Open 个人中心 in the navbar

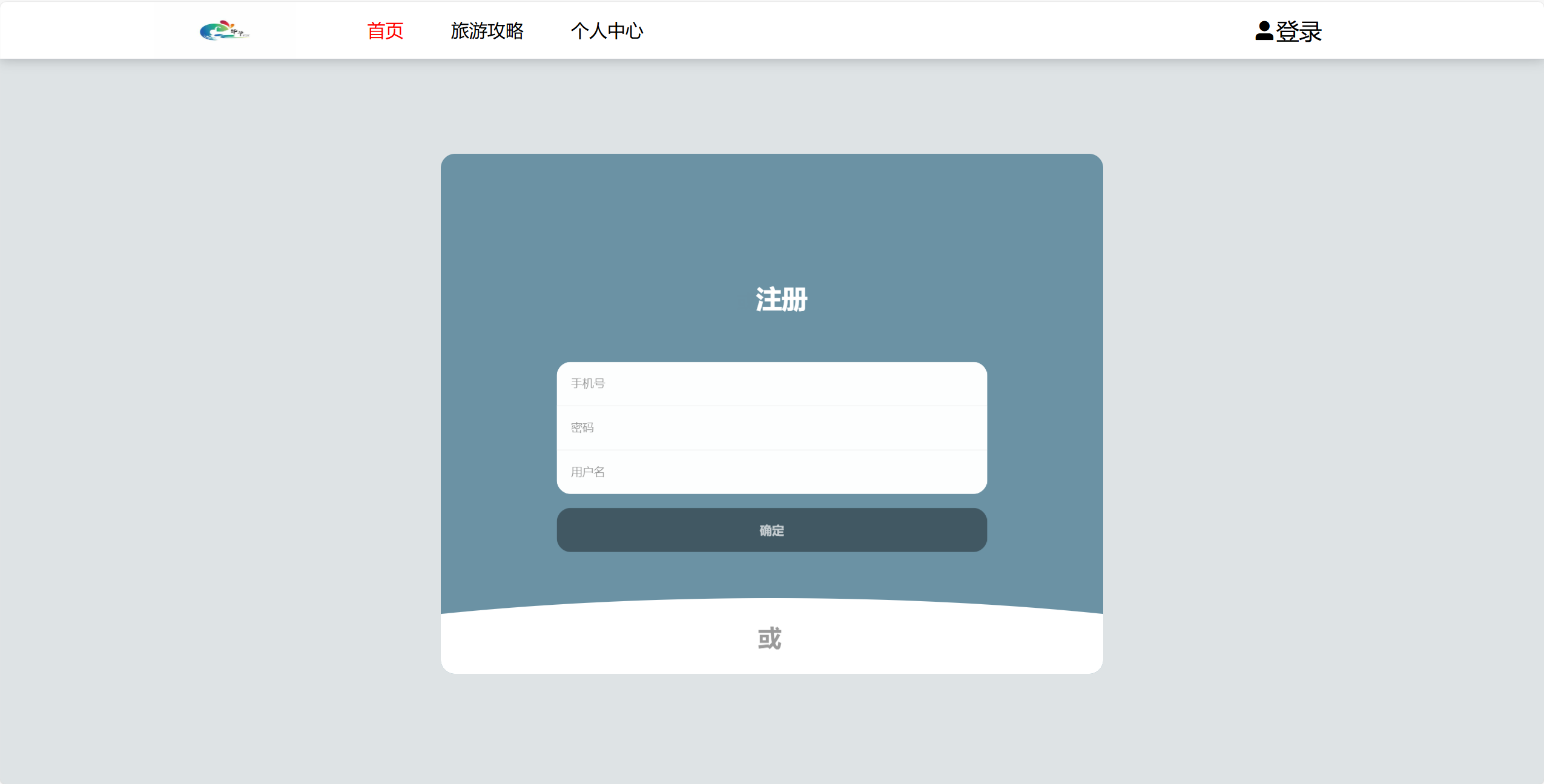607,31
